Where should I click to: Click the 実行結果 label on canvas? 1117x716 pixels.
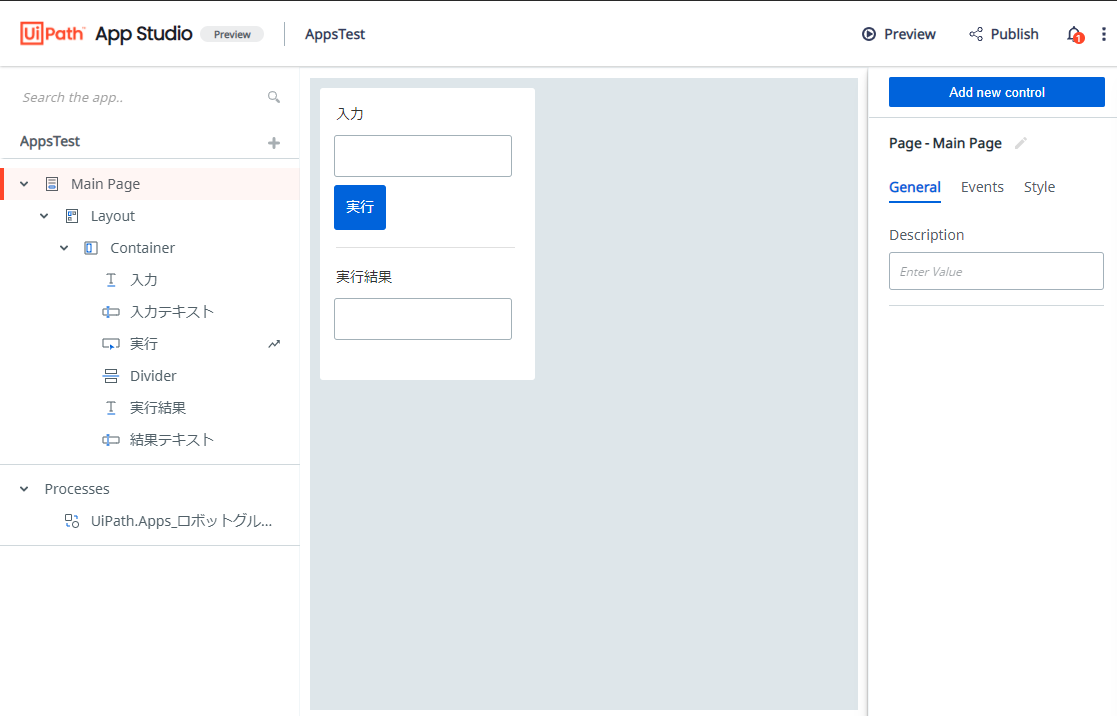pos(364,276)
